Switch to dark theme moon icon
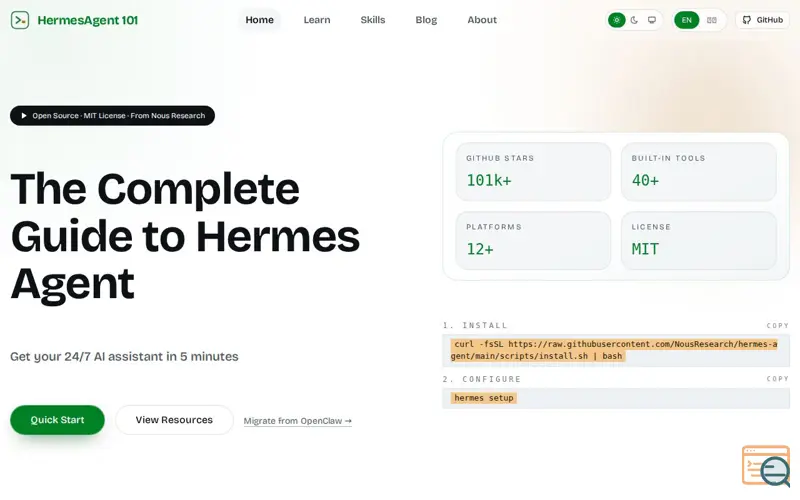This screenshot has width=800, height=500. [634, 20]
